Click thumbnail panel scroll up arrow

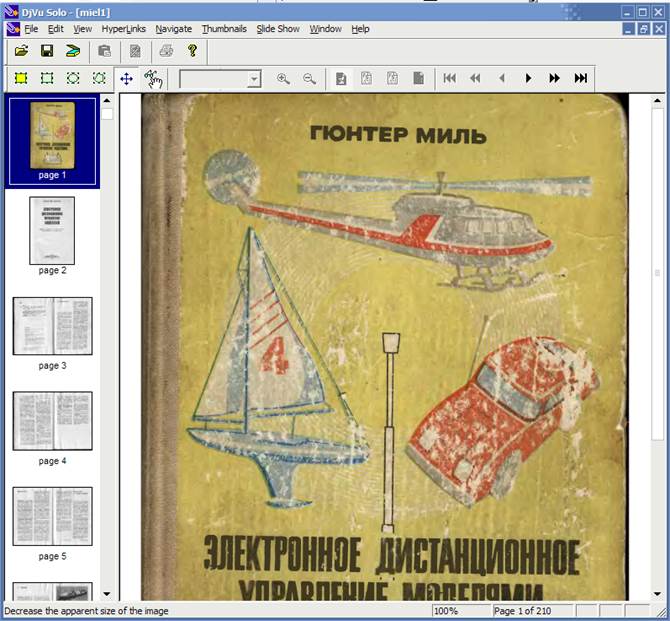coord(107,101)
